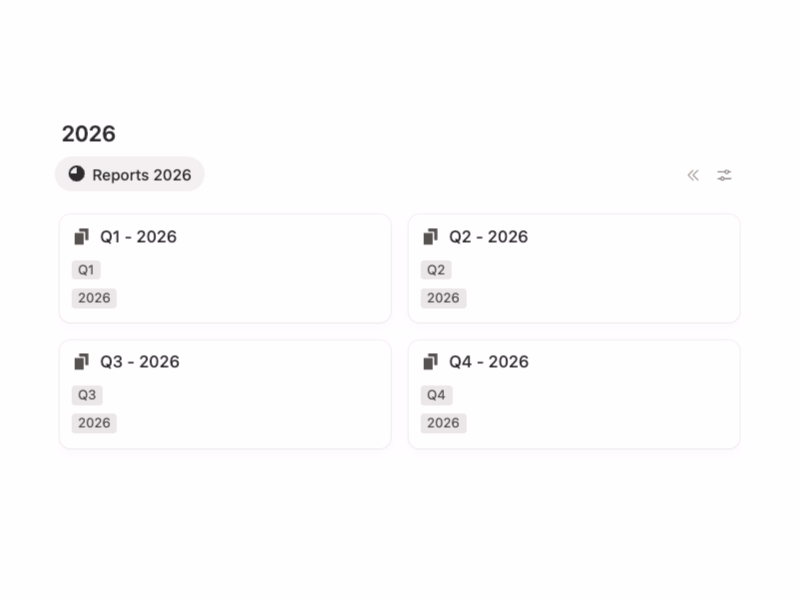
Task: Click the page icon on Q1 - 2026 card
Action: [82, 237]
